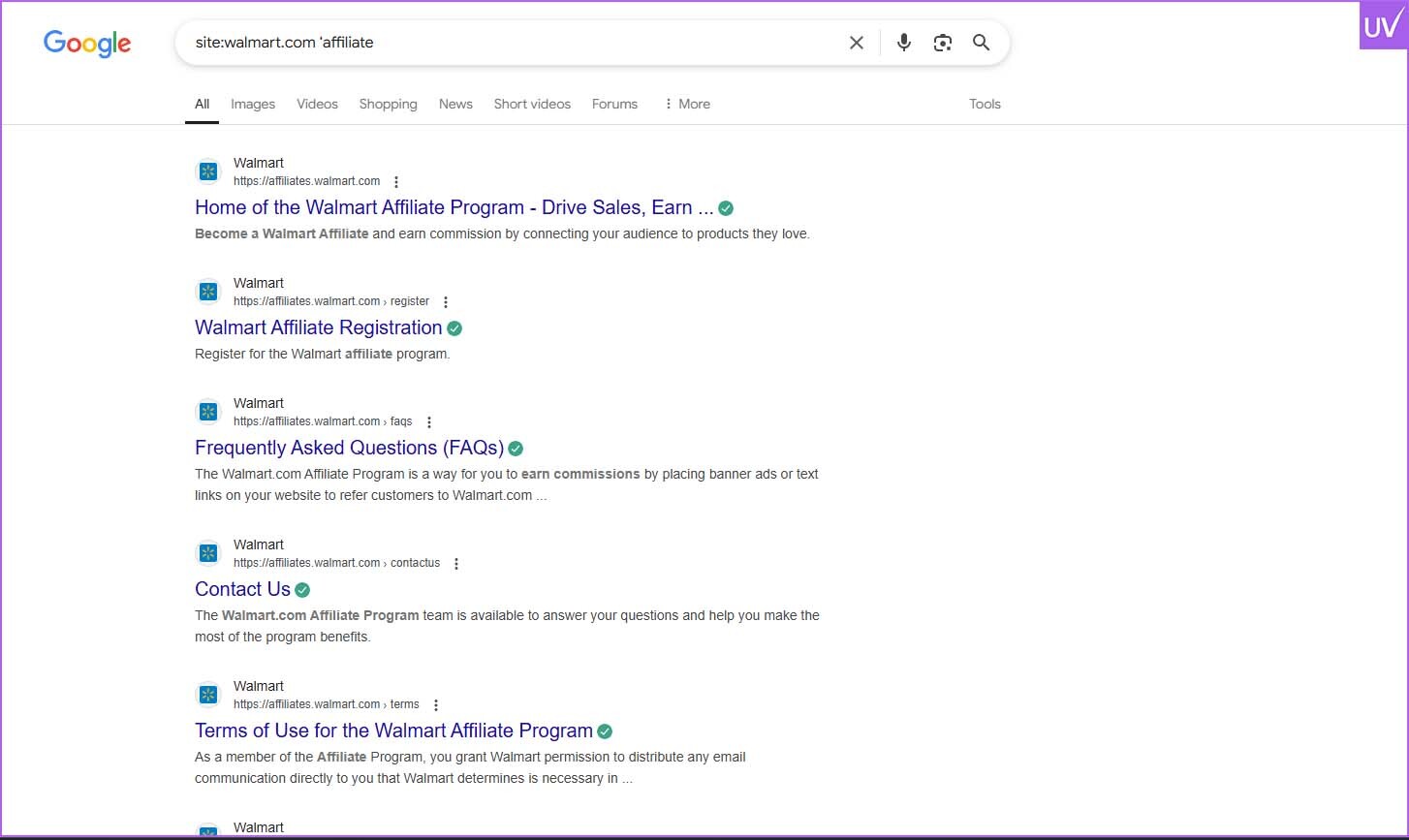
Task: Open three-dot menu for affiliates.walmart.com home result
Action: pos(396,182)
